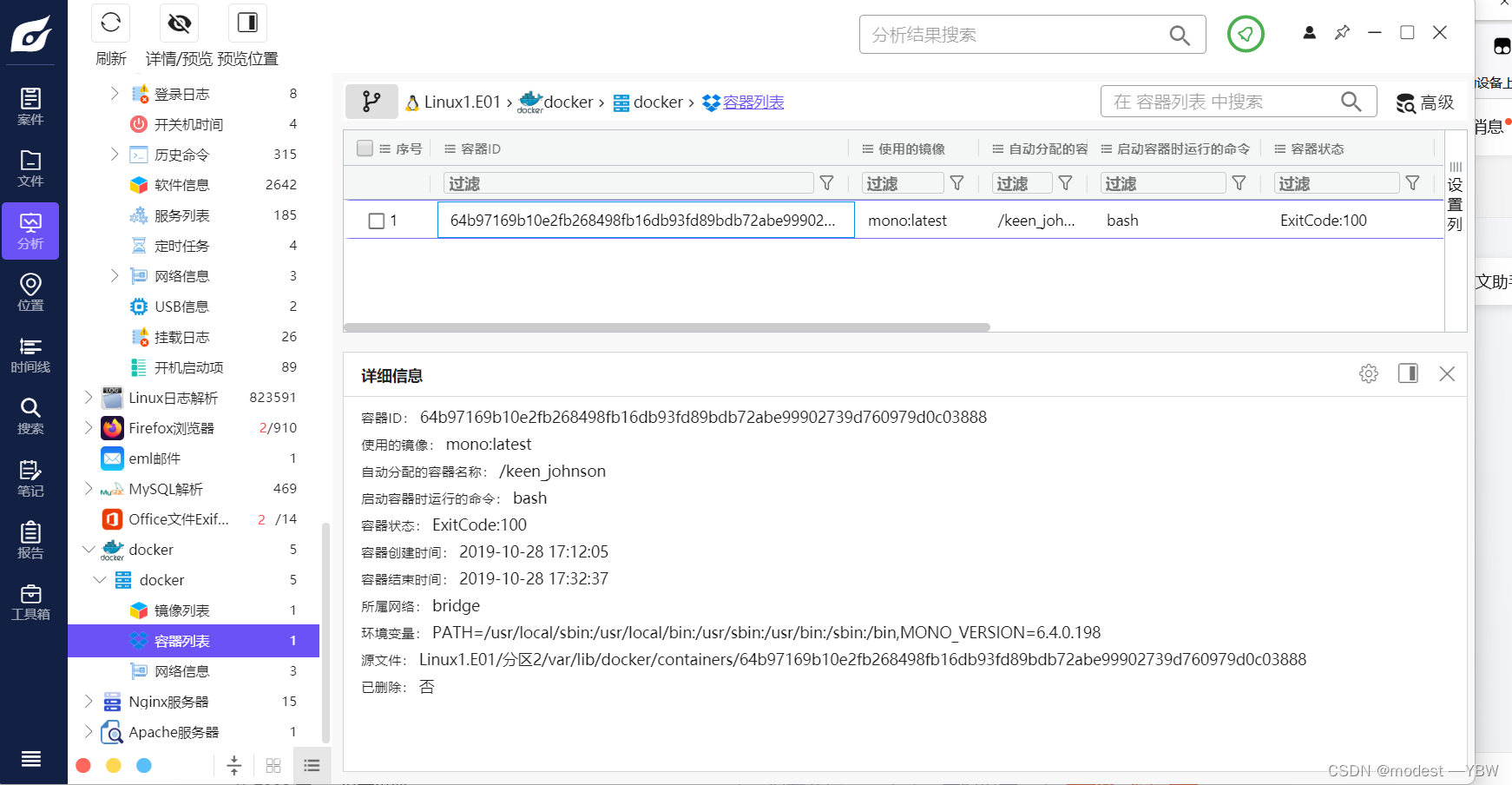Screen dimensions: 1512x785
Task: Check the checkbox for container row 1
Action: click(376, 221)
